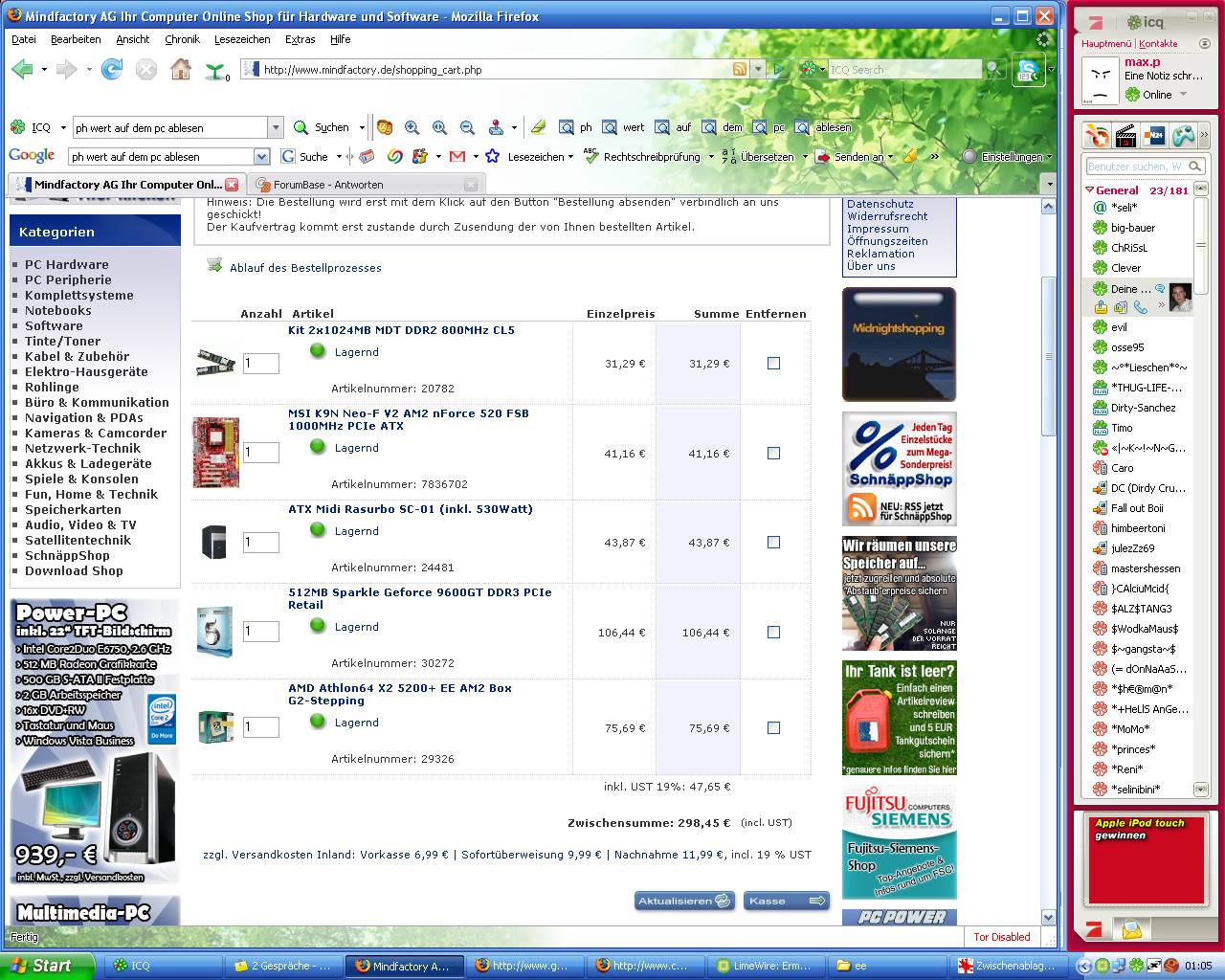Click the Midnightshopping banner
The image size is (1225, 980).
tap(899, 344)
